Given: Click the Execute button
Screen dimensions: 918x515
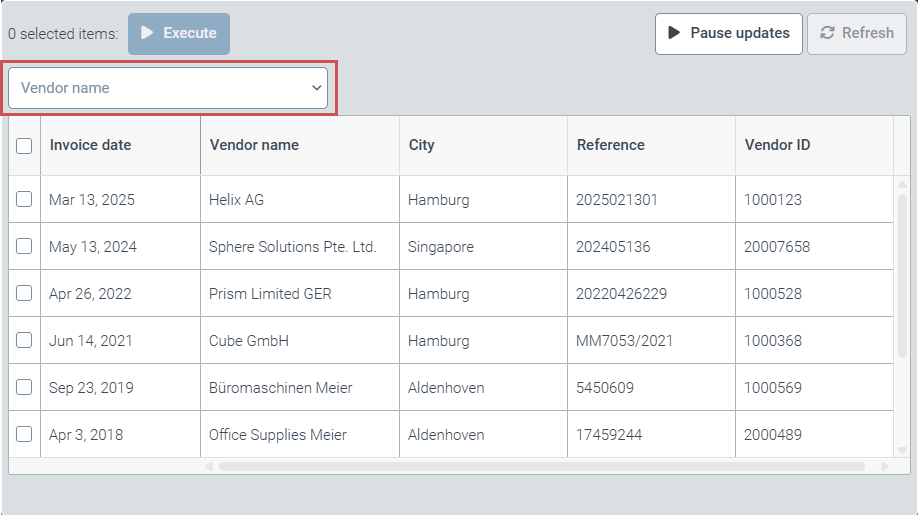Looking at the screenshot, I should 179,33.
